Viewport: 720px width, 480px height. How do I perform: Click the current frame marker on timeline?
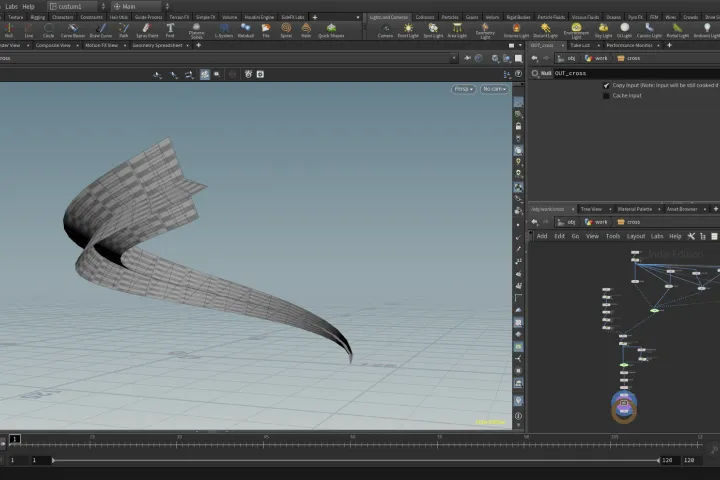click(15, 440)
